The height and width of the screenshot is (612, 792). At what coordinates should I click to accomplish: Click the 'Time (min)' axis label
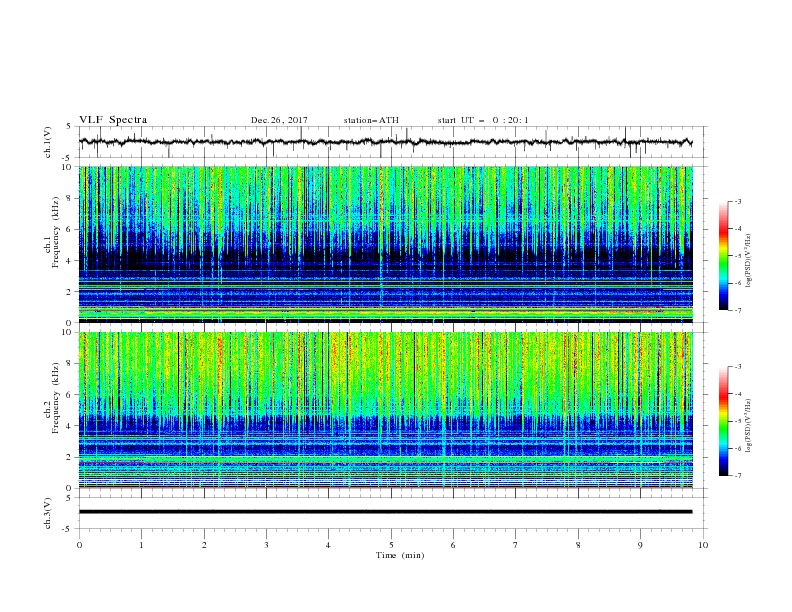[400, 555]
